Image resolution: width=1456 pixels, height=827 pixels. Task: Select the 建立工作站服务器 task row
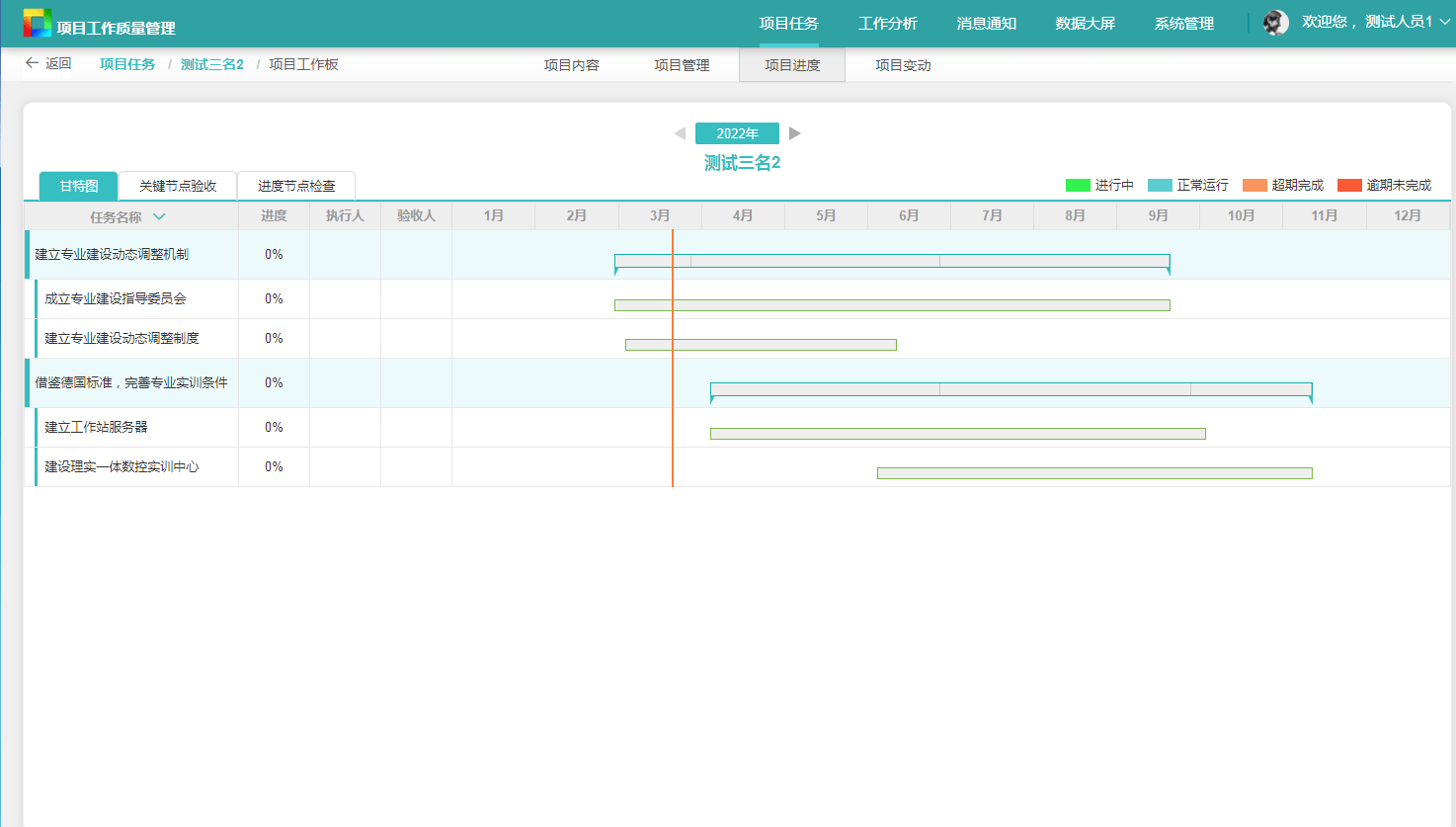click(x=96, y=427)
